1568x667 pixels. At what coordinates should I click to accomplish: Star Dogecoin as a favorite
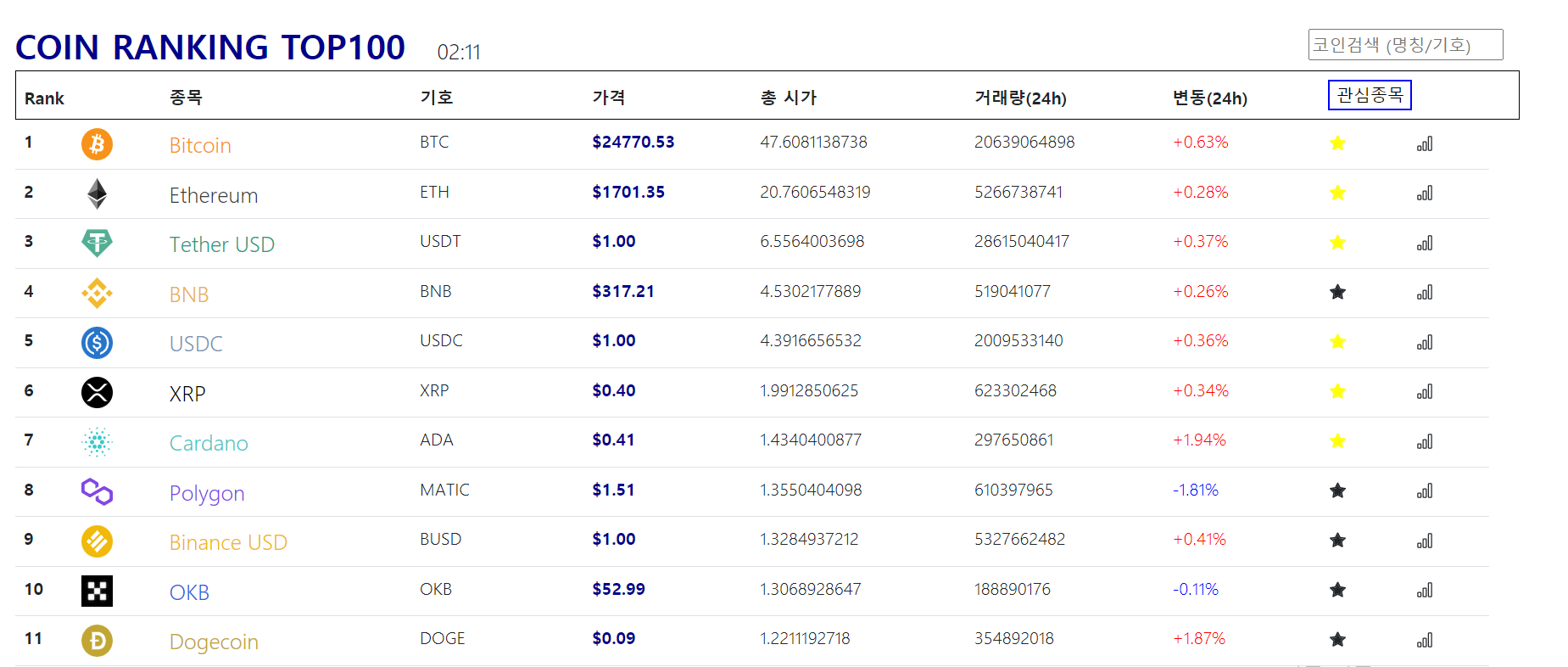click(1337, 639)
